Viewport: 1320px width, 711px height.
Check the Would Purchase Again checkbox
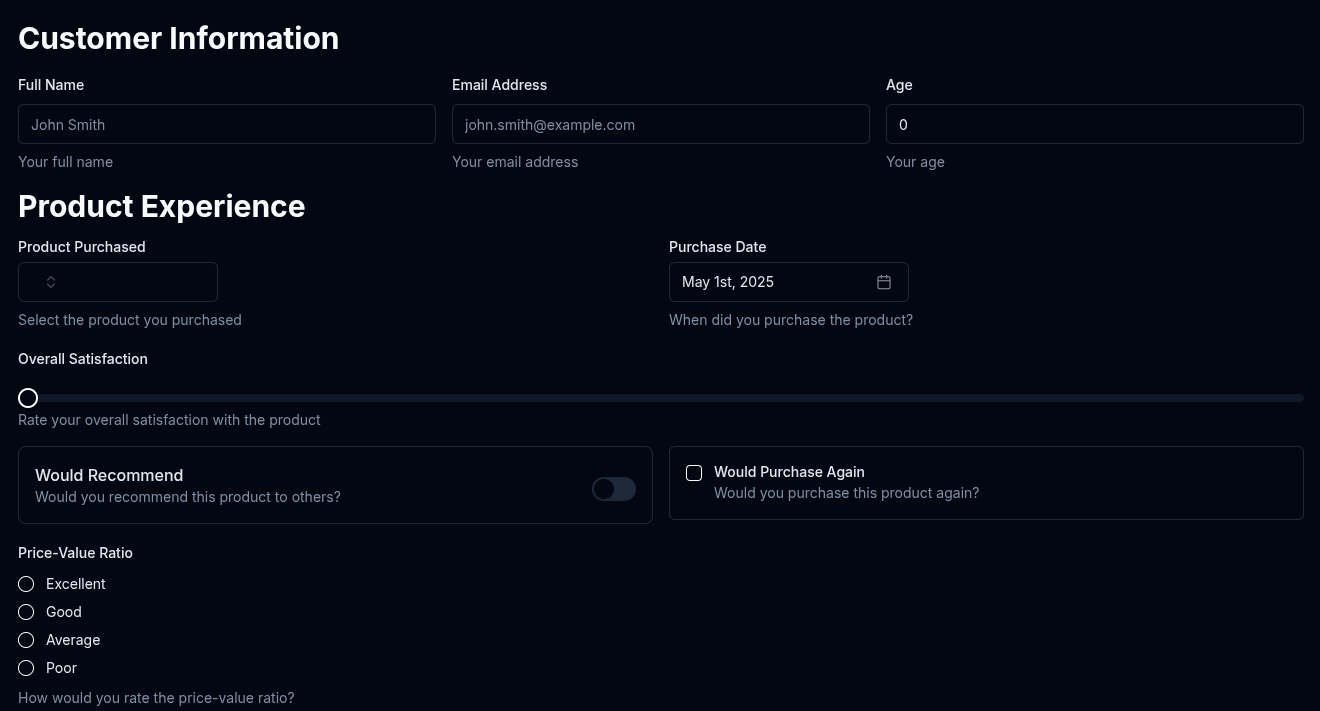pyautogui.click(x=694, y=473)
